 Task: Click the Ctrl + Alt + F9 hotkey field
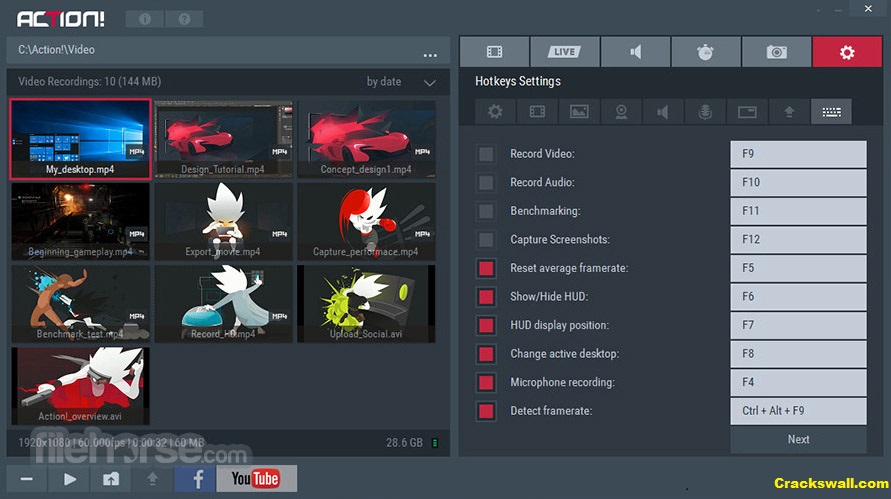798,411
